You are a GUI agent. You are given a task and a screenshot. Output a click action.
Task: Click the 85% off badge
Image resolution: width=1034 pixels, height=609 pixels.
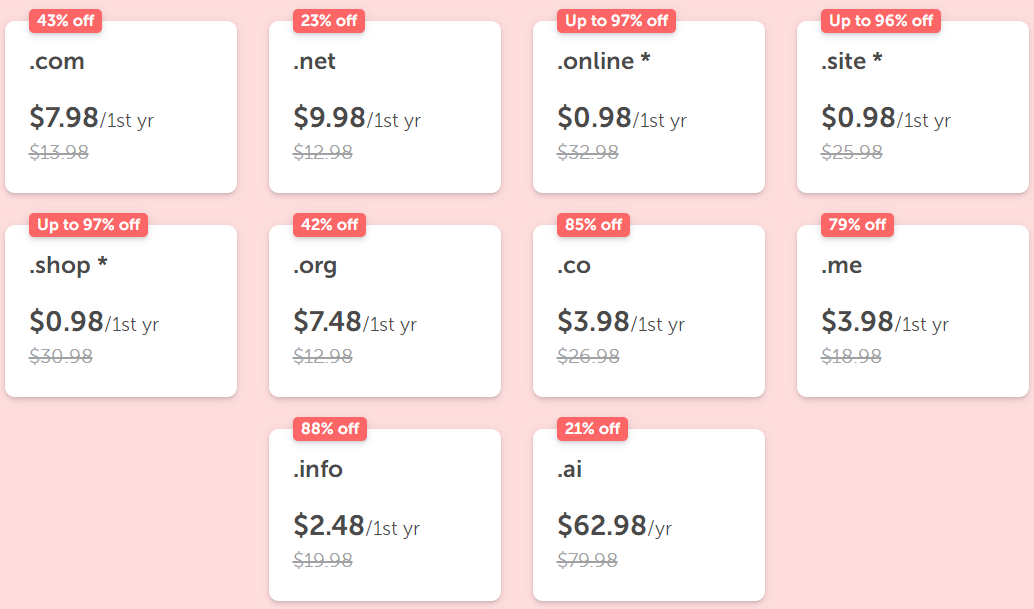point(594,224)
